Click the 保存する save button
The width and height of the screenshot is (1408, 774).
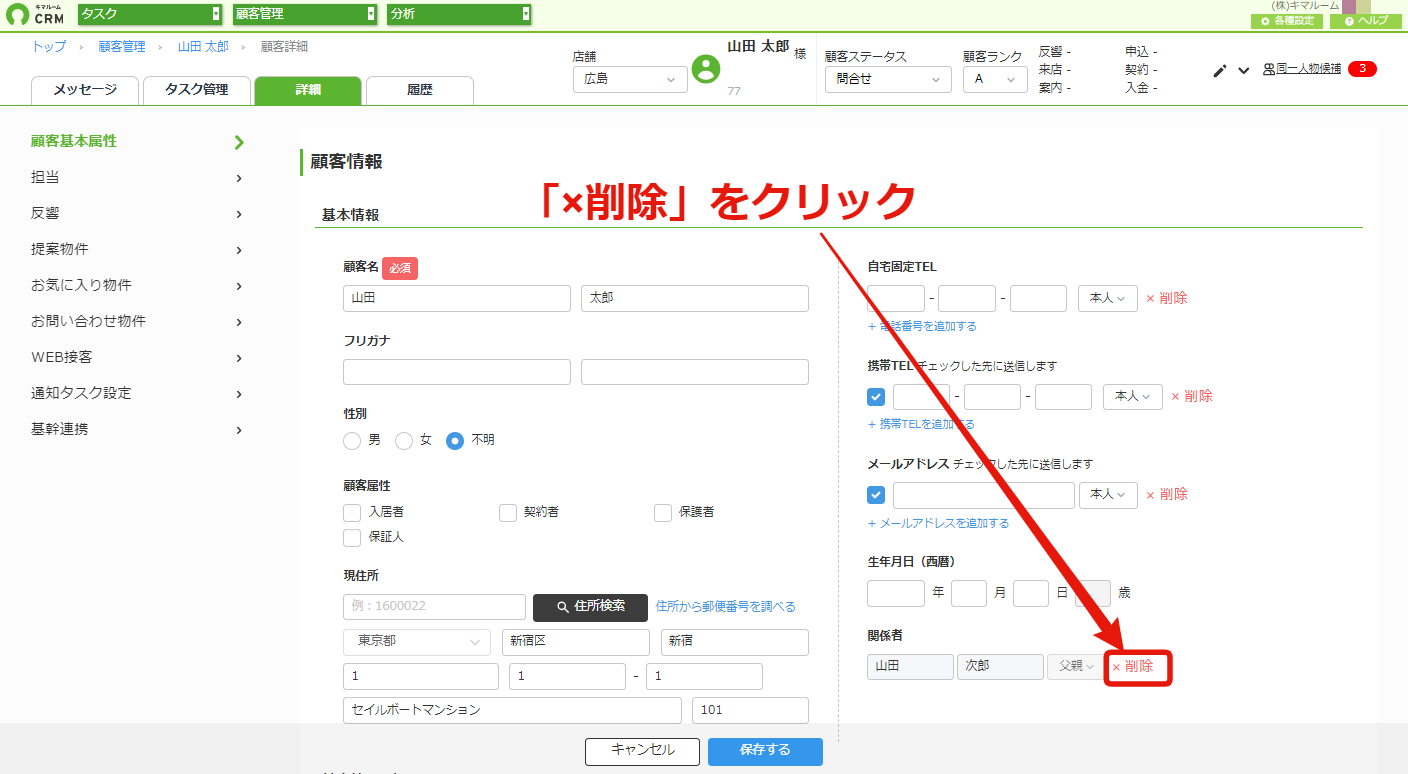(765, 751)
